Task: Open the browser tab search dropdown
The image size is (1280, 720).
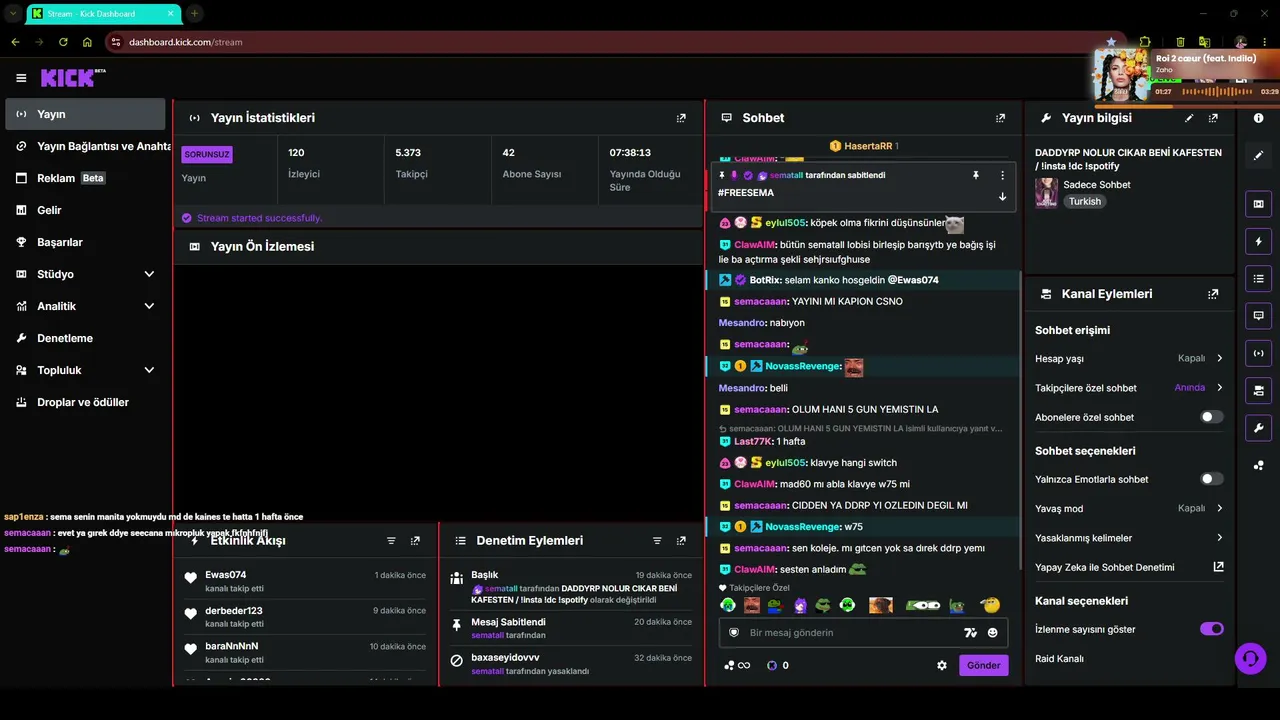Action: pyautogui.click(x=13, y=13)
